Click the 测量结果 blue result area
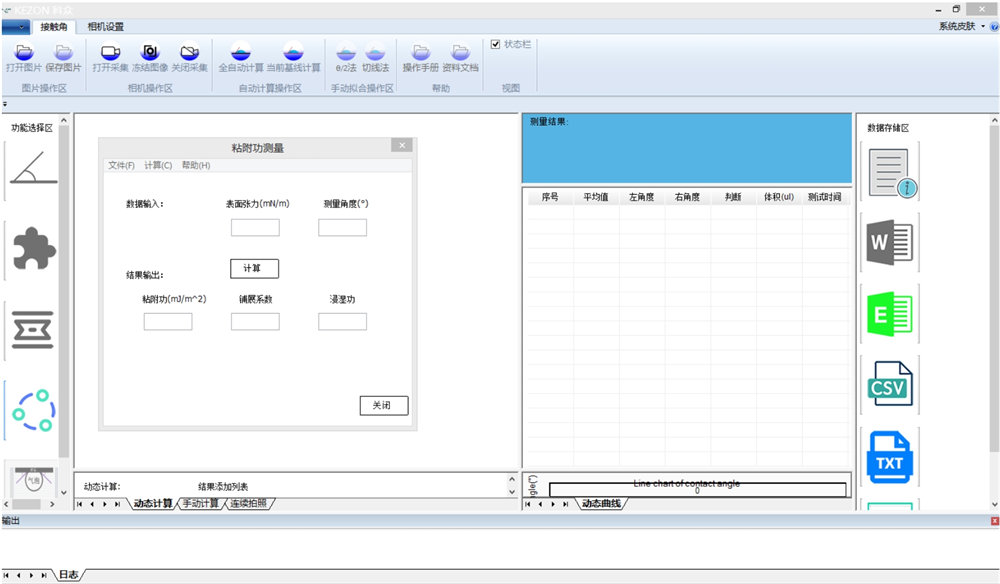 (x=687, y=149)
